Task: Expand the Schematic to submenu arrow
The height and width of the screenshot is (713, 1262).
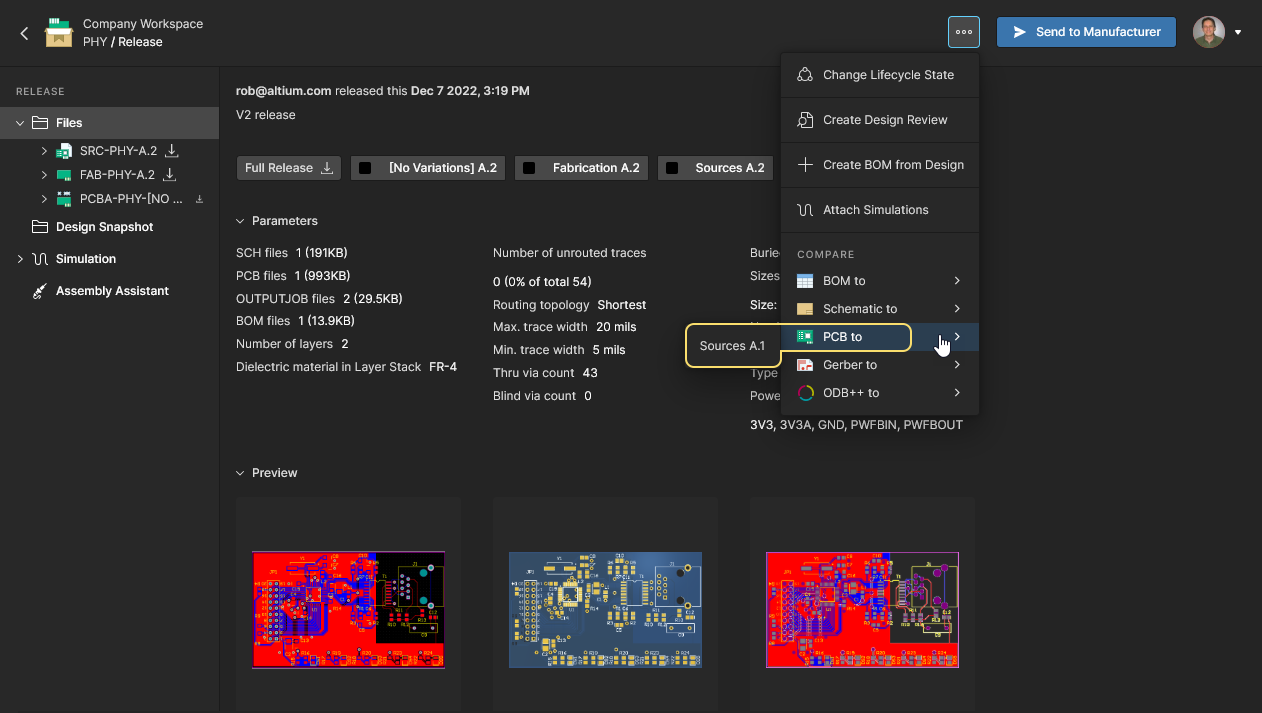Action: click(957, 309)
